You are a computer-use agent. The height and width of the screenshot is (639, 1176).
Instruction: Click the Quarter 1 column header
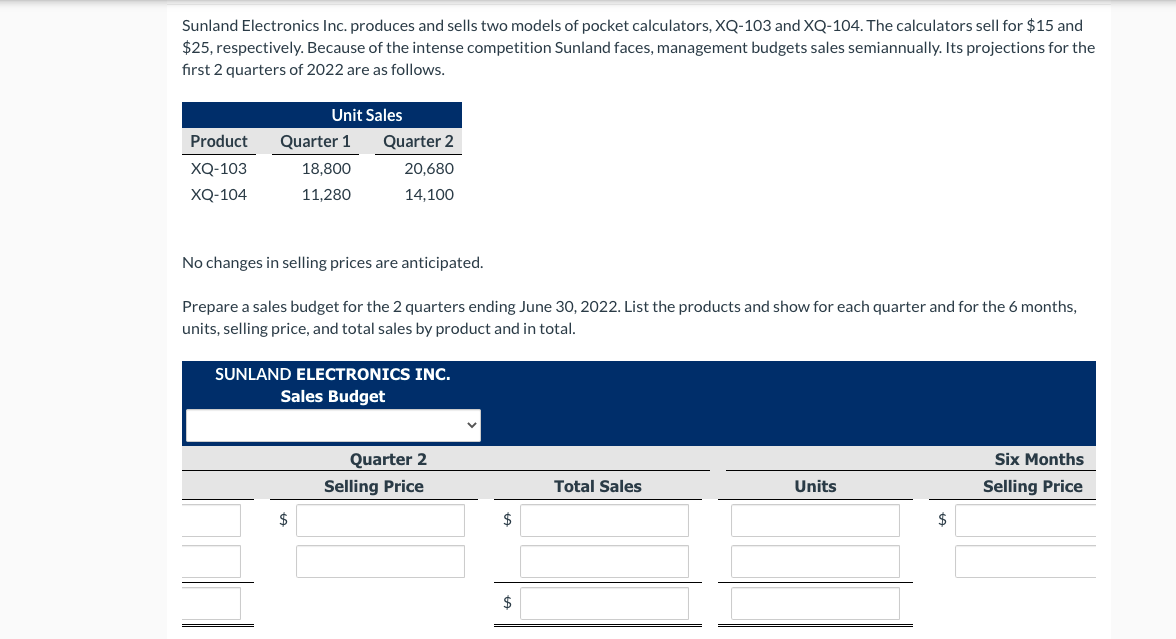315,142
